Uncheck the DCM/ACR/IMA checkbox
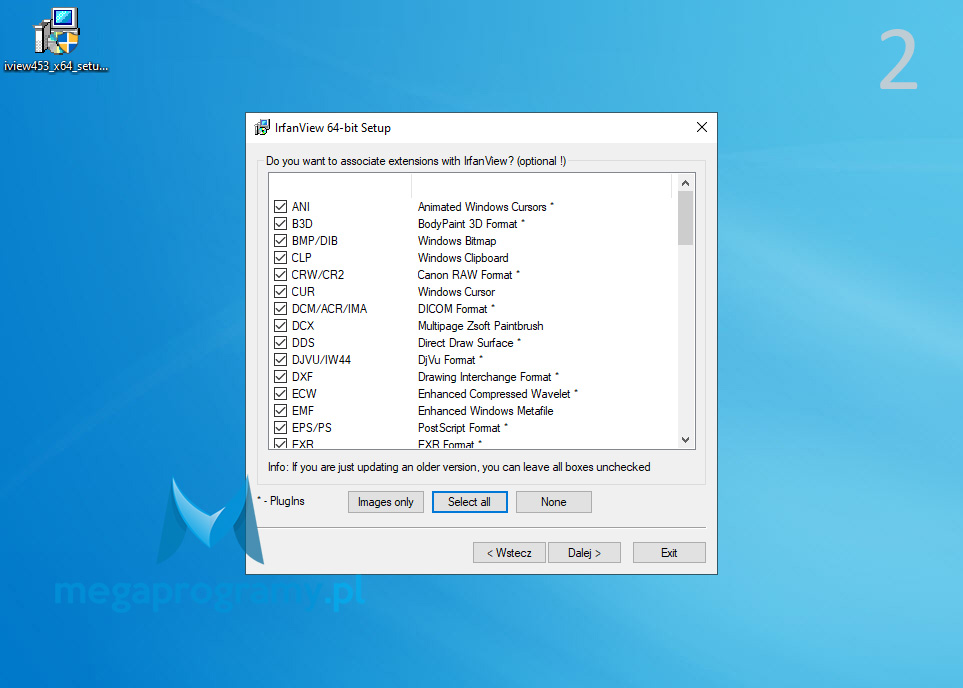 (281, 308)
